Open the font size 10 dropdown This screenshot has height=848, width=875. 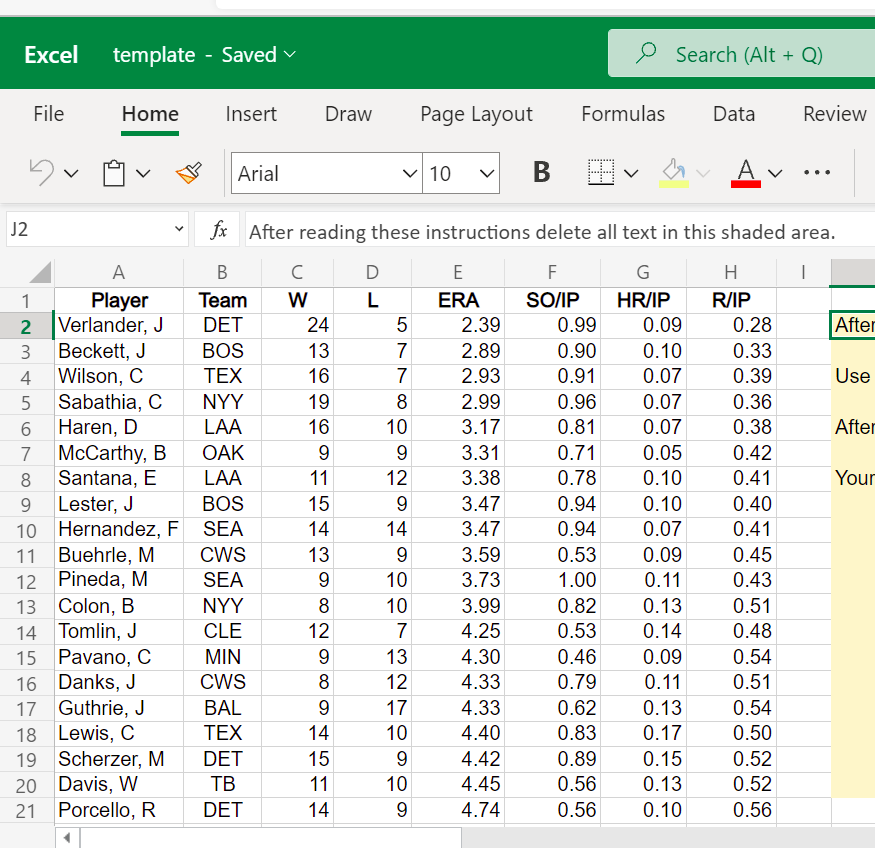(486, 174)
